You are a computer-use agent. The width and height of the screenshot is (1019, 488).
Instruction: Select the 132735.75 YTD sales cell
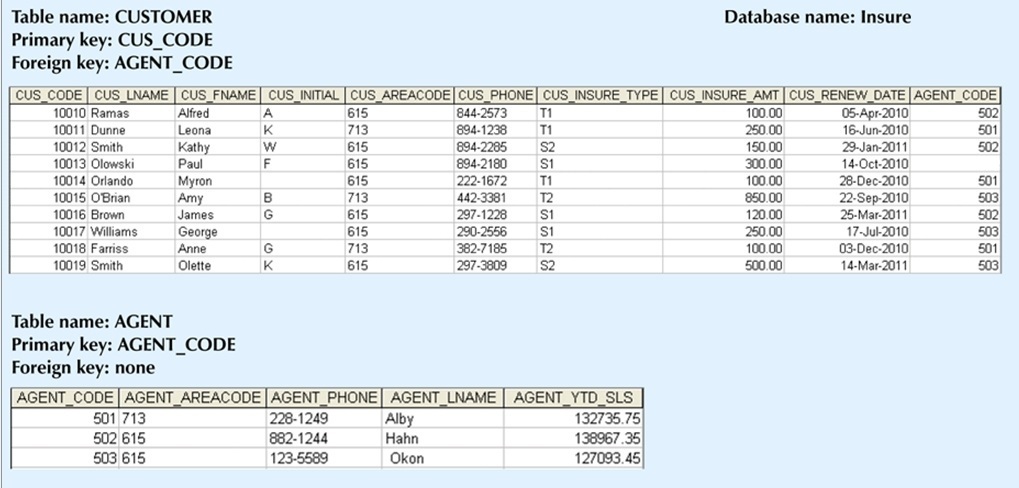(x=573, y=418)
